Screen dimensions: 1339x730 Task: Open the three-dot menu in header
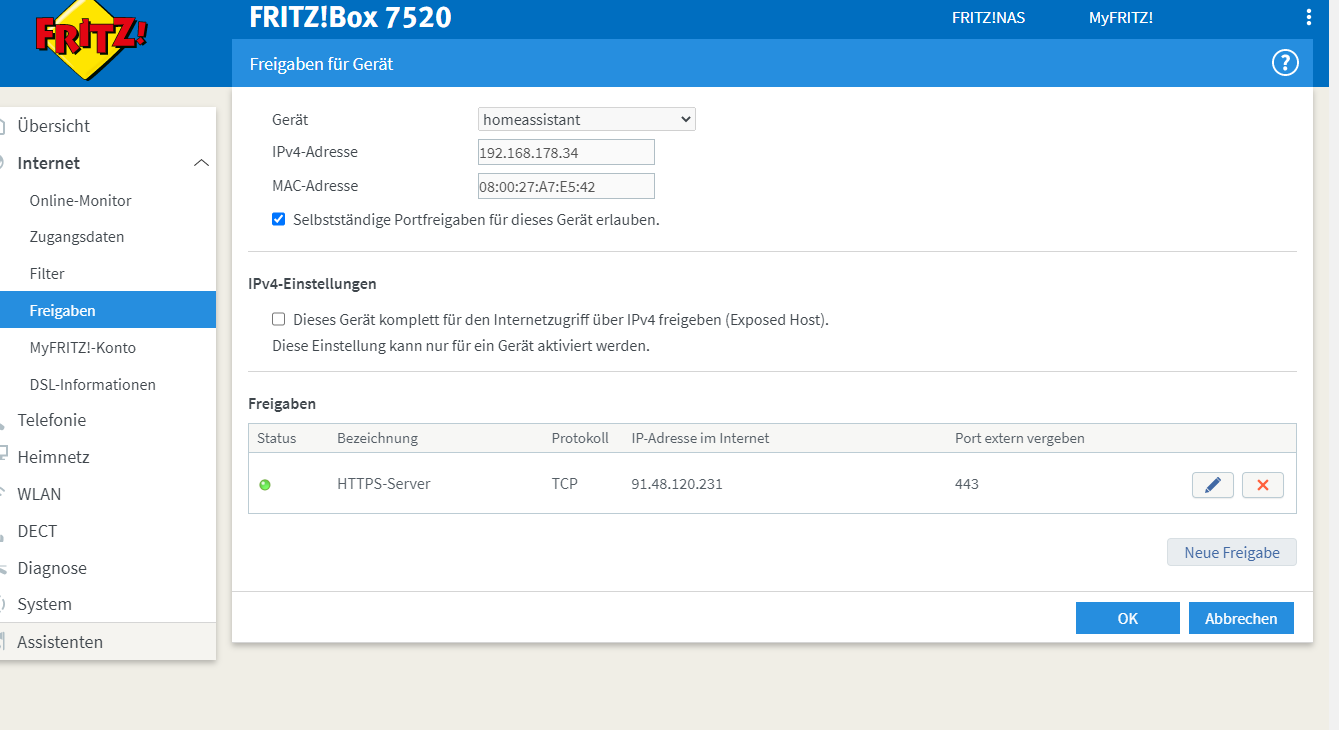[1309, 17]
